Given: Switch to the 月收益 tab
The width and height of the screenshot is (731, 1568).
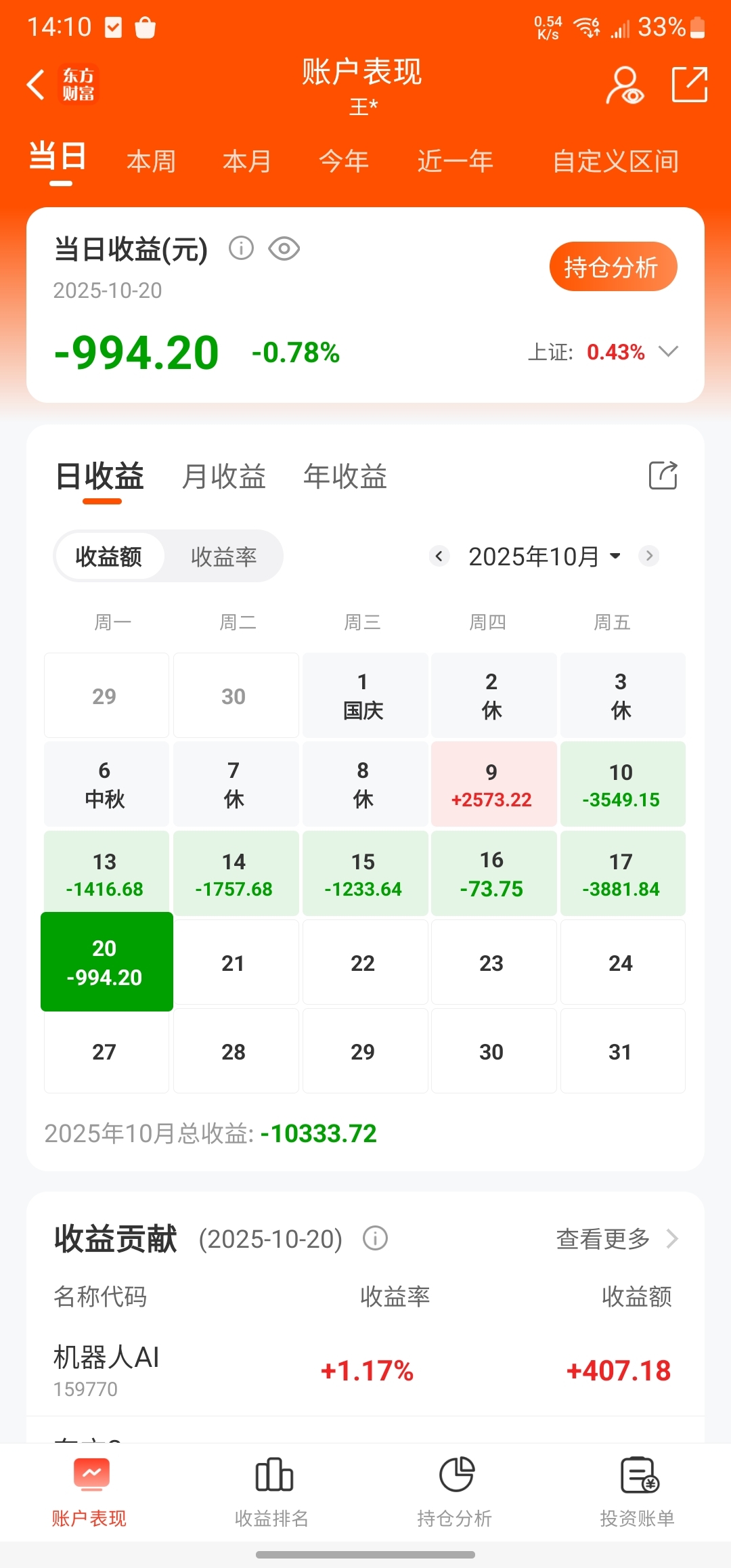Looking at the screenshot, I should click(x=224, y=477).
